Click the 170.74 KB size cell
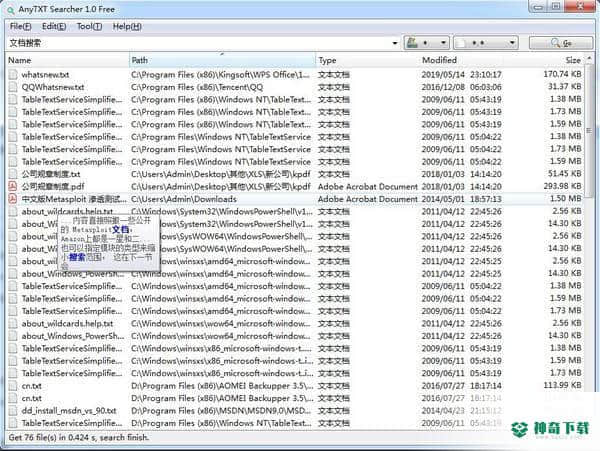The width and height of the screenshot is (600, 451). [x=562, y=74]
